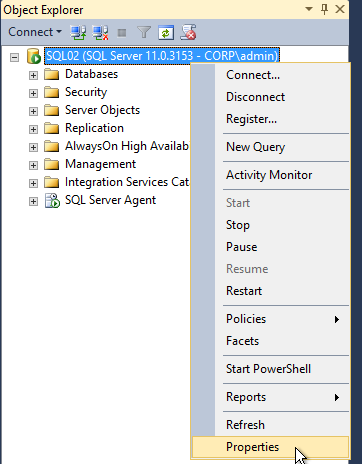Click the Stop activity toolbar icon
Image resolution: width=362 pixels, height=464 pixels.
pos(122,33)
